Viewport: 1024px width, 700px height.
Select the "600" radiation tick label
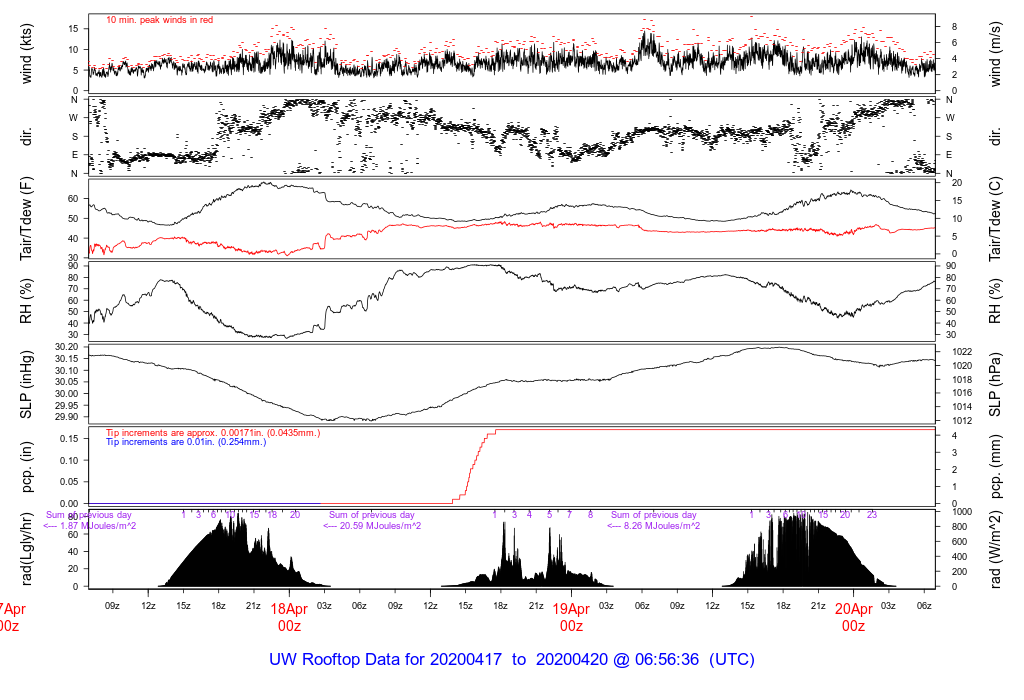pyautogui.click(x=960, y=542)
